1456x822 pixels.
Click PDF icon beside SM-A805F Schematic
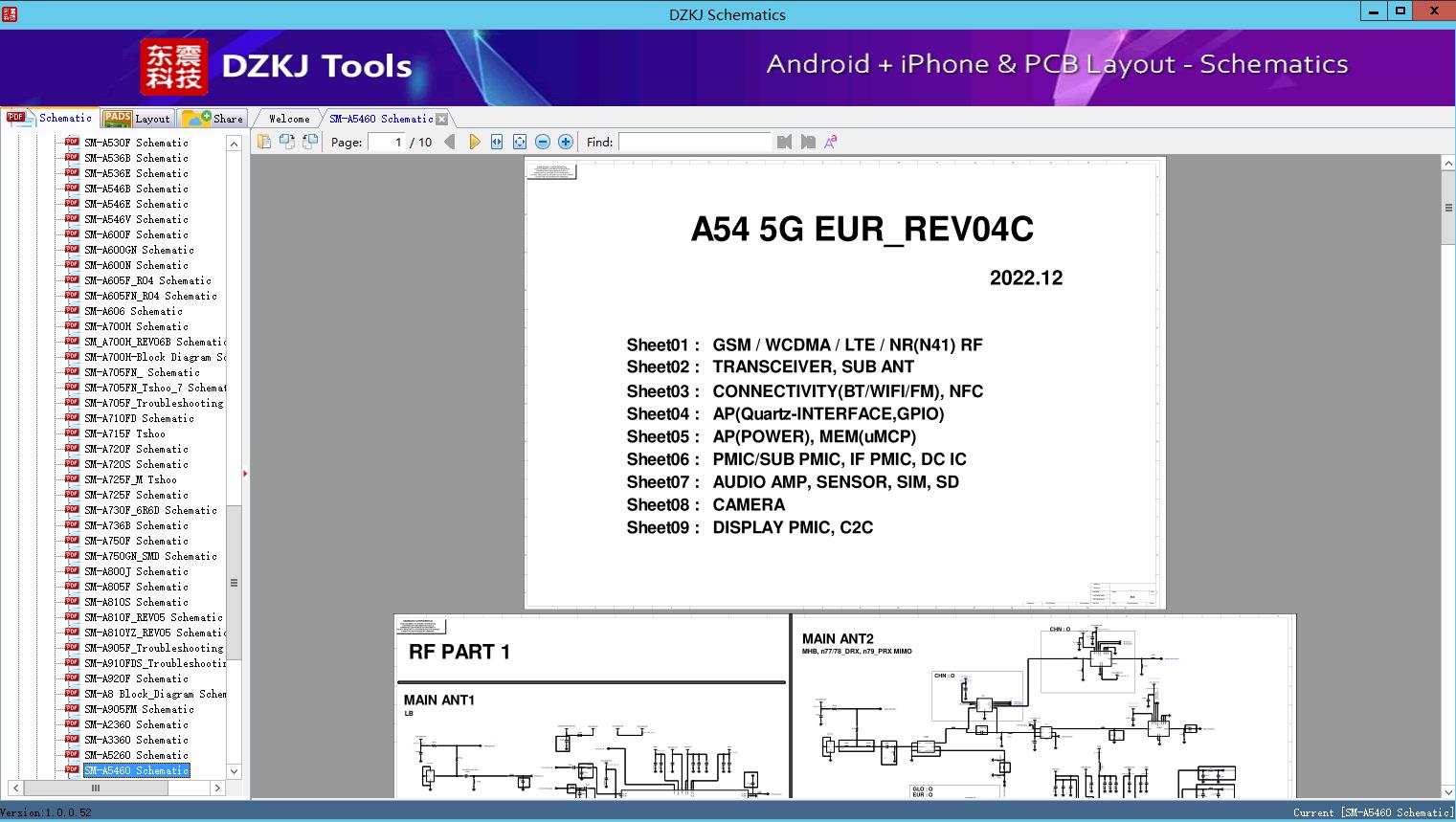click(72, 586)
